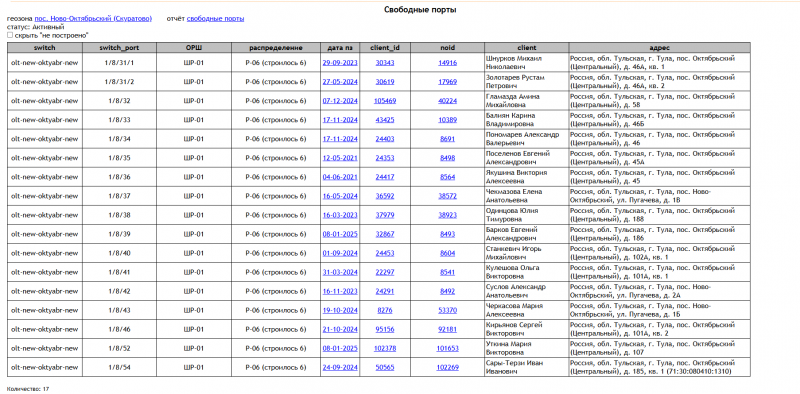Screen dimensions: 800x394
Task: Open client_id link 102378
Action: [385, 349]
